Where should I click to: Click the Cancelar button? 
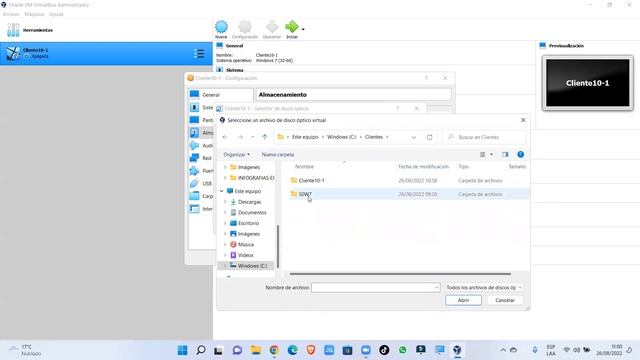(505, 300)
